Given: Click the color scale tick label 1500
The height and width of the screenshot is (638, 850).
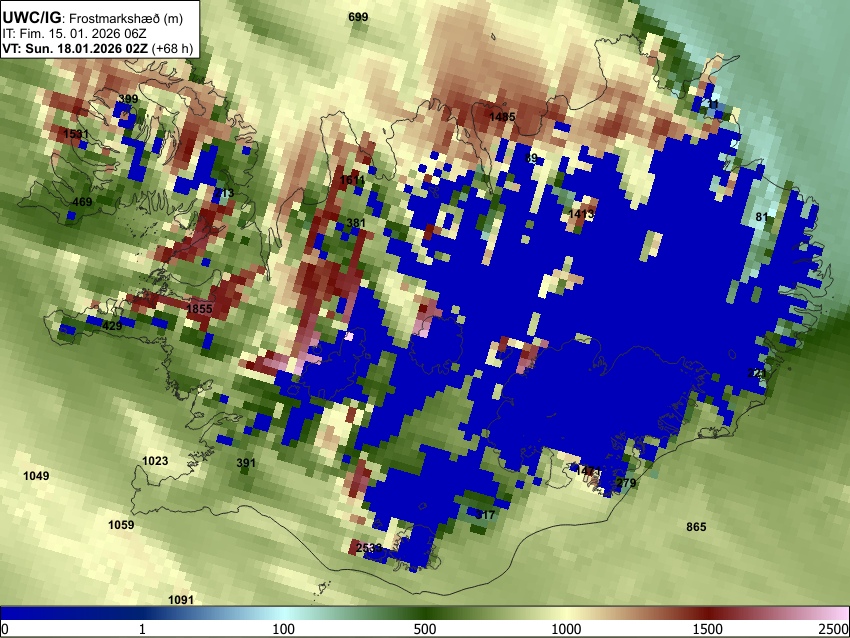Looking at the screenshot, I should pyautogui.click(x=707, y=629).
